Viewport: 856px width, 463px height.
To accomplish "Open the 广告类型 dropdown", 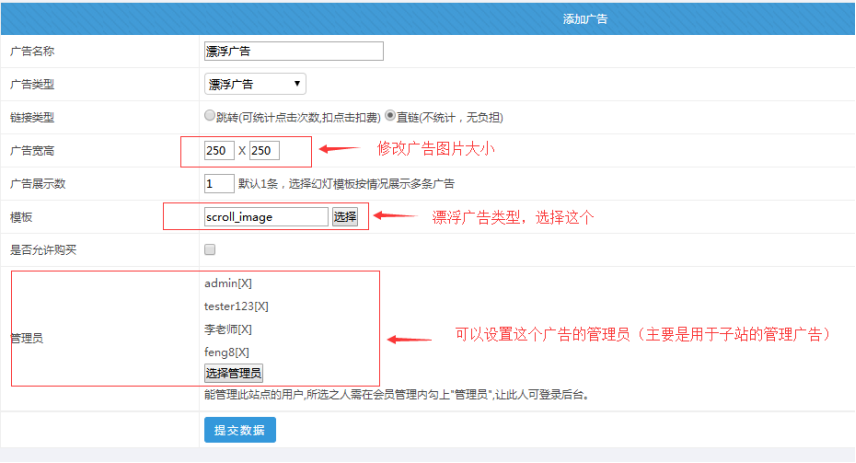I will pyautogui.click(x=255, y=84).
